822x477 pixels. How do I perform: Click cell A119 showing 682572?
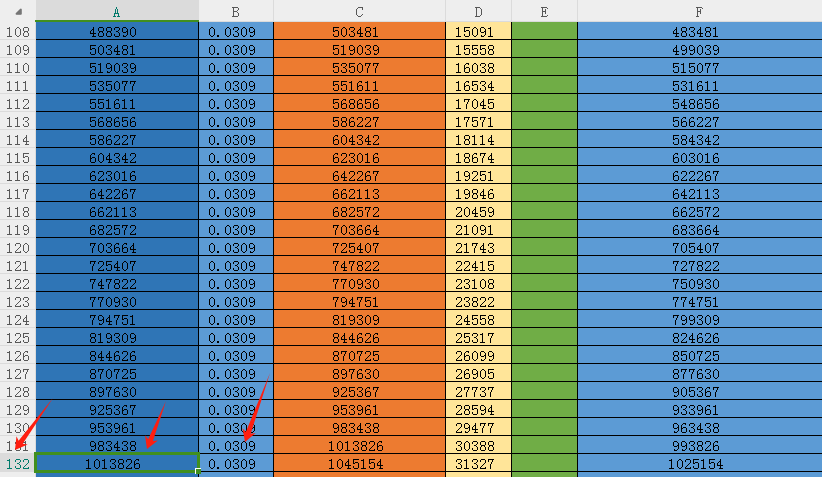point(117,230)
